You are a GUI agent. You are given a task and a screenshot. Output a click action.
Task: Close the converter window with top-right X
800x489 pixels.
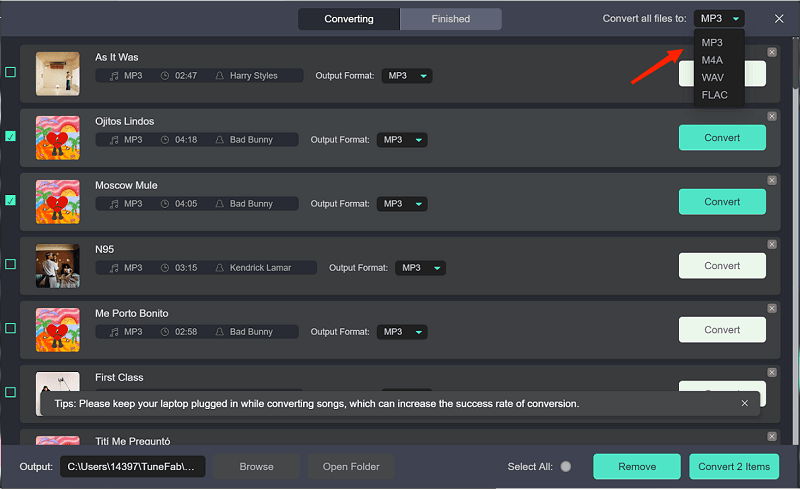click(x=779, y=18)
